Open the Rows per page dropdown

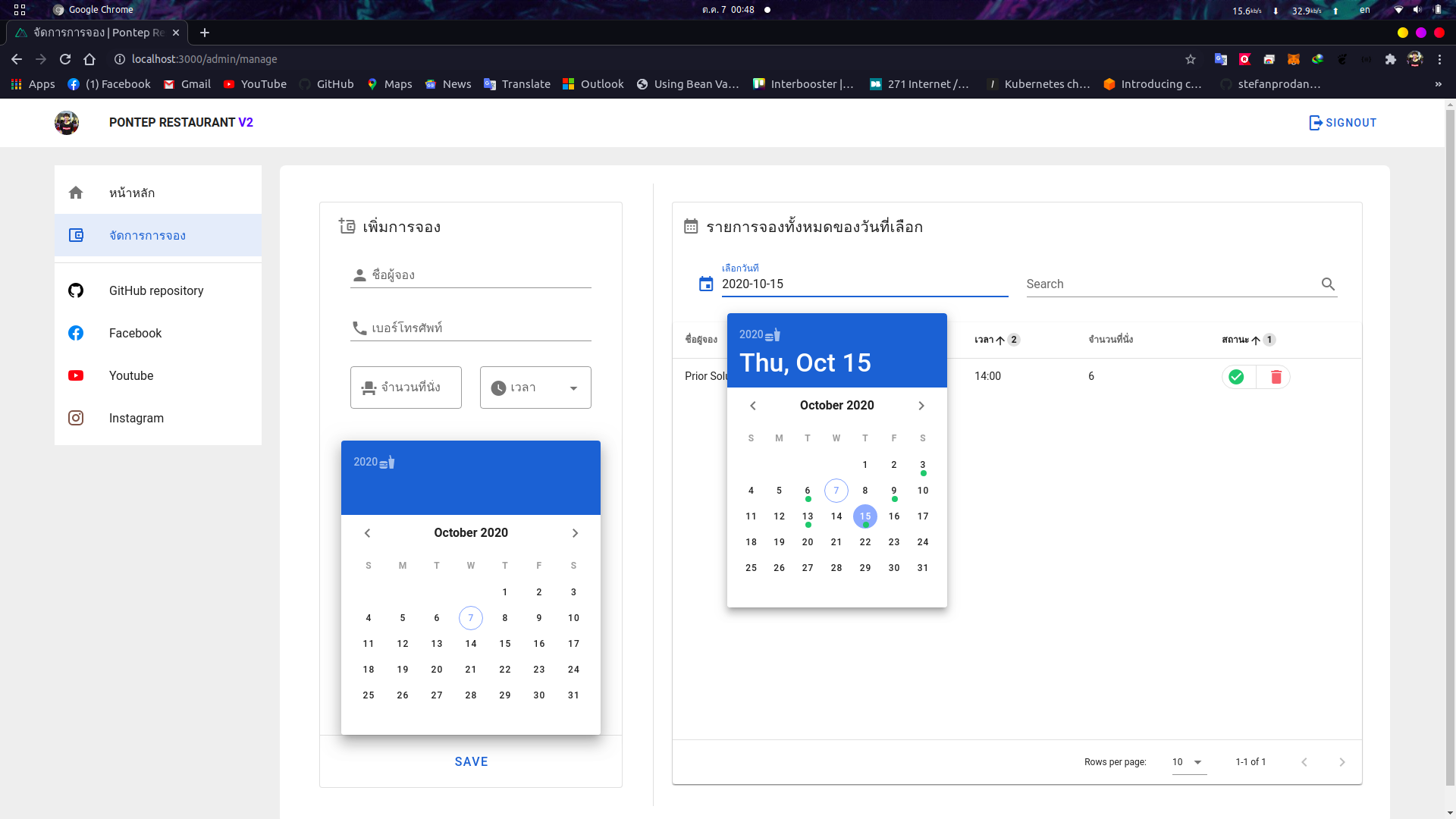1188,762
